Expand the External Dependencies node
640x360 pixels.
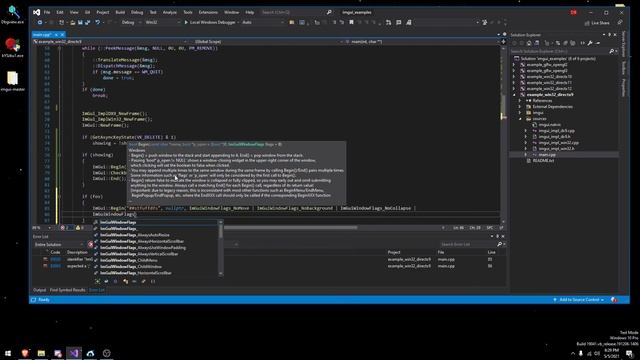520,107
